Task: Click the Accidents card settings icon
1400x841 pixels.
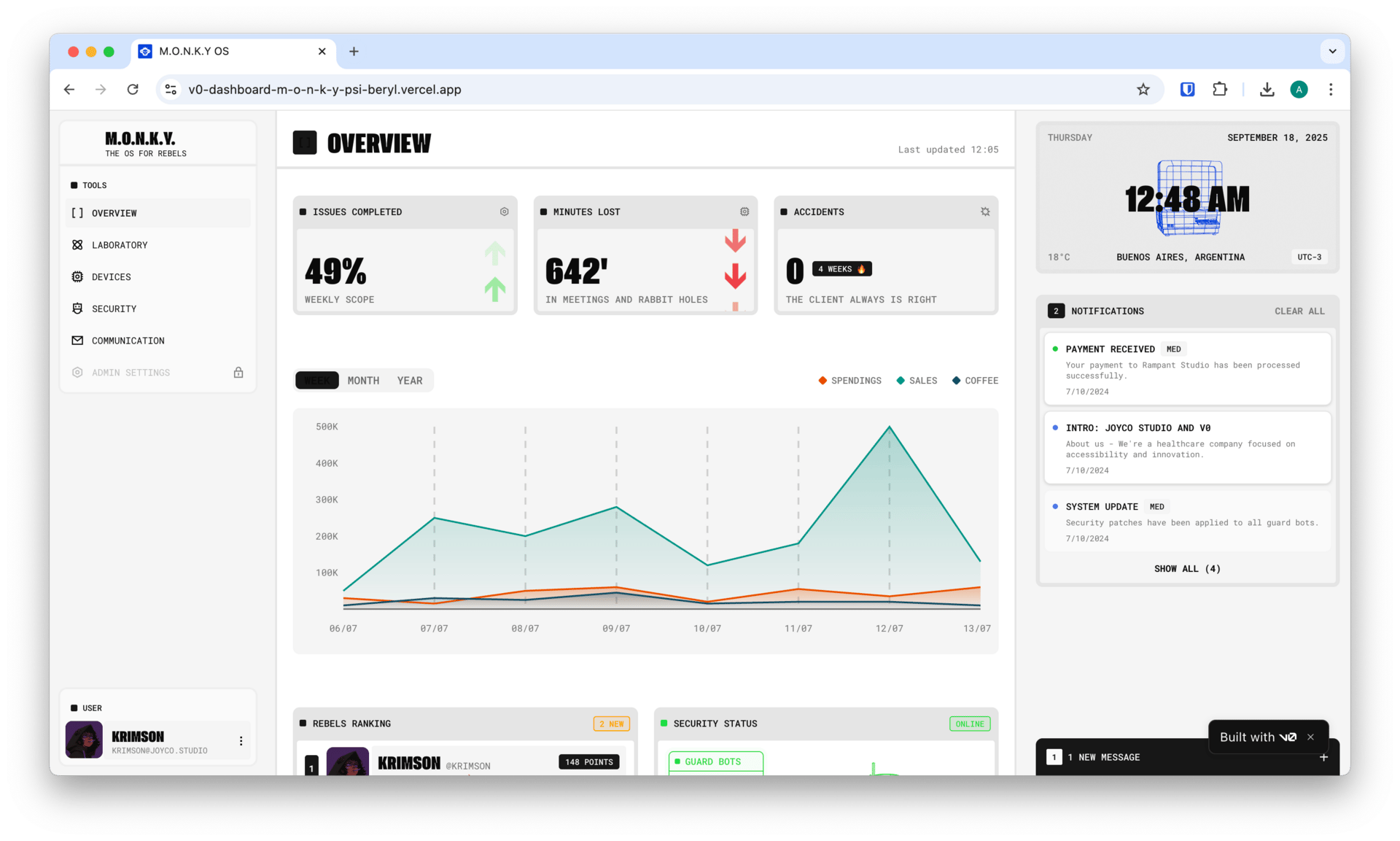Action: point(985,212)
